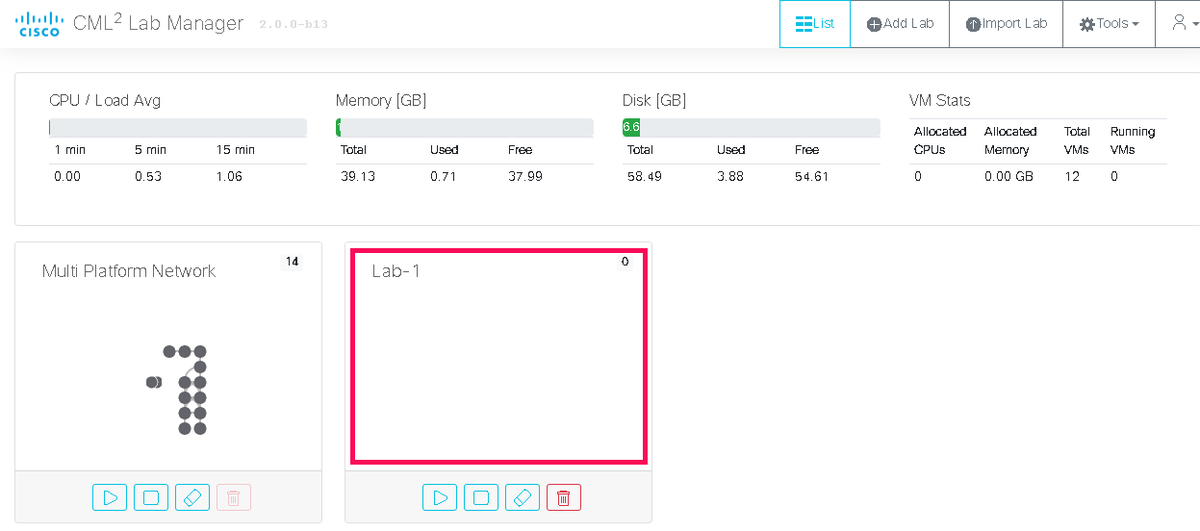Click version text 2.0.0-b13
The width and height of the screenshot is (1200, 531).
pos(295,24)
